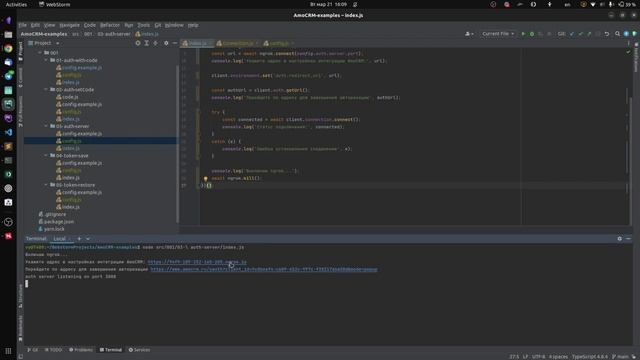Open the TODO tool window button
The width and height of the screenshot is (640, 360).
54,350
